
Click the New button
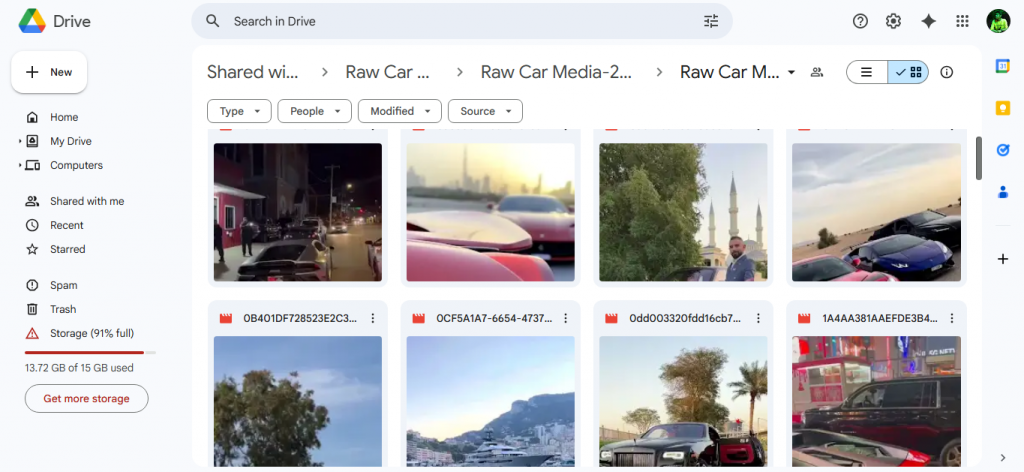pyautogui.click(x=49, y=72)
